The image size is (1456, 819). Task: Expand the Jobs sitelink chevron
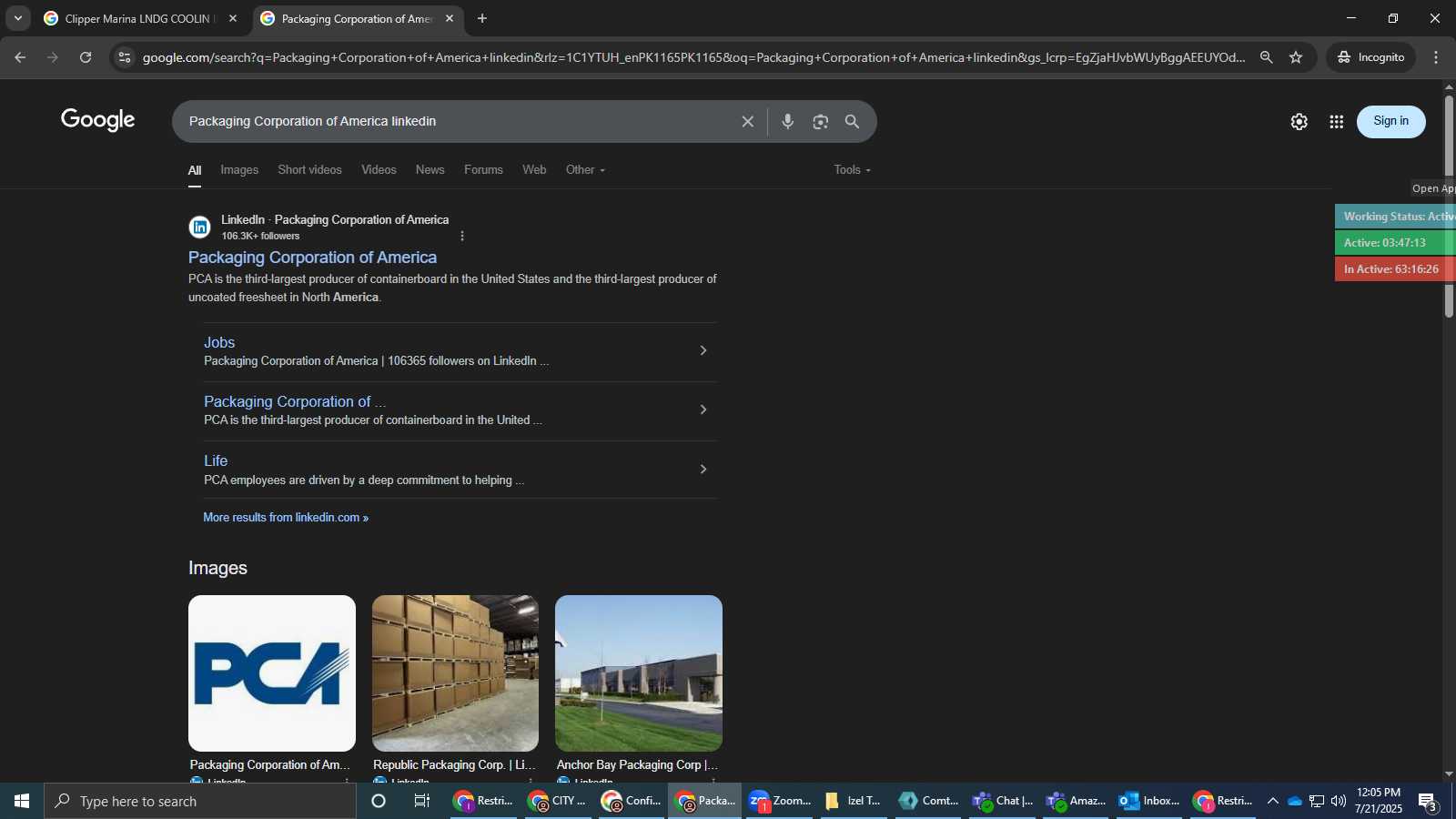click(x=703, y=350)
